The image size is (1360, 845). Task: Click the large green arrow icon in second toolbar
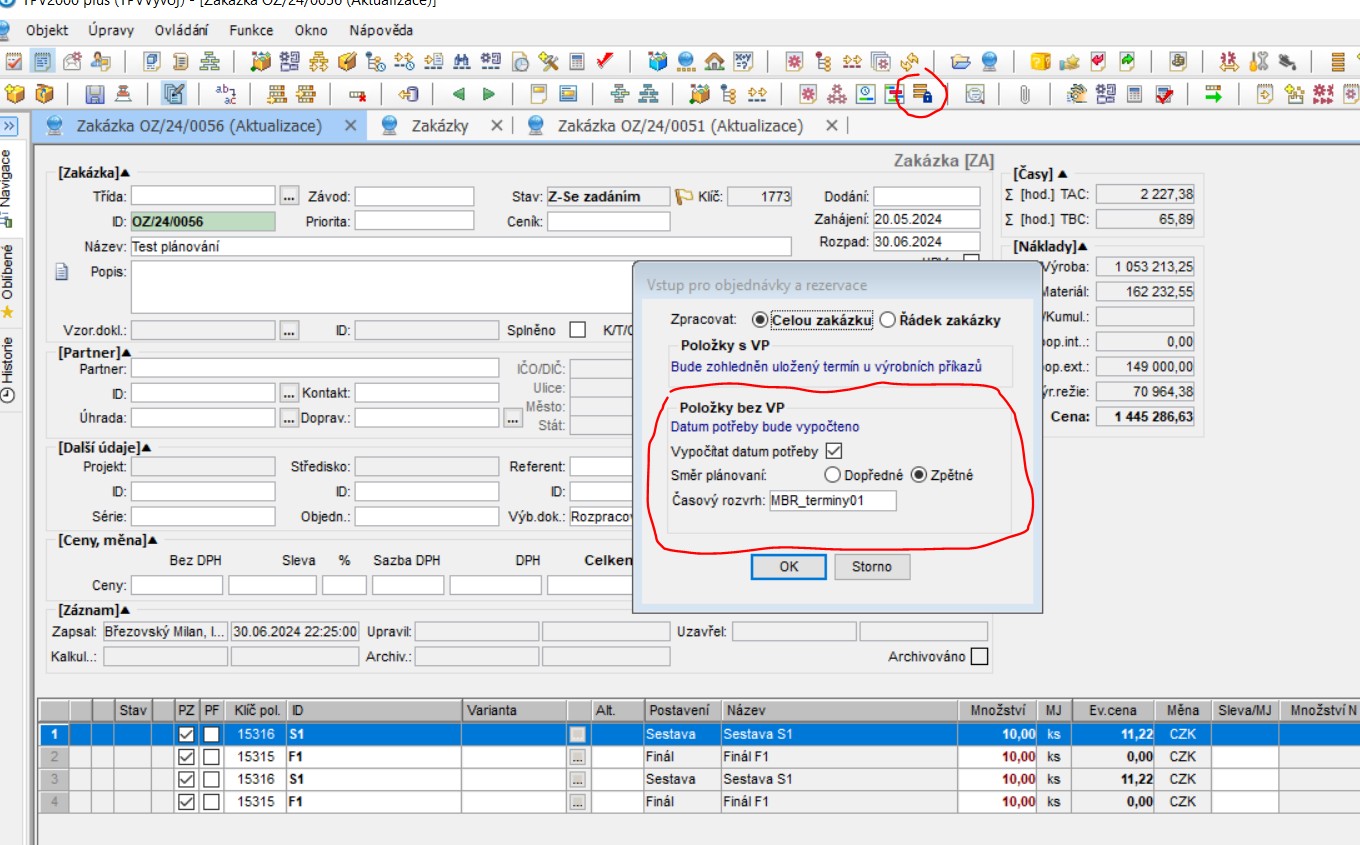pos(1213,94)
